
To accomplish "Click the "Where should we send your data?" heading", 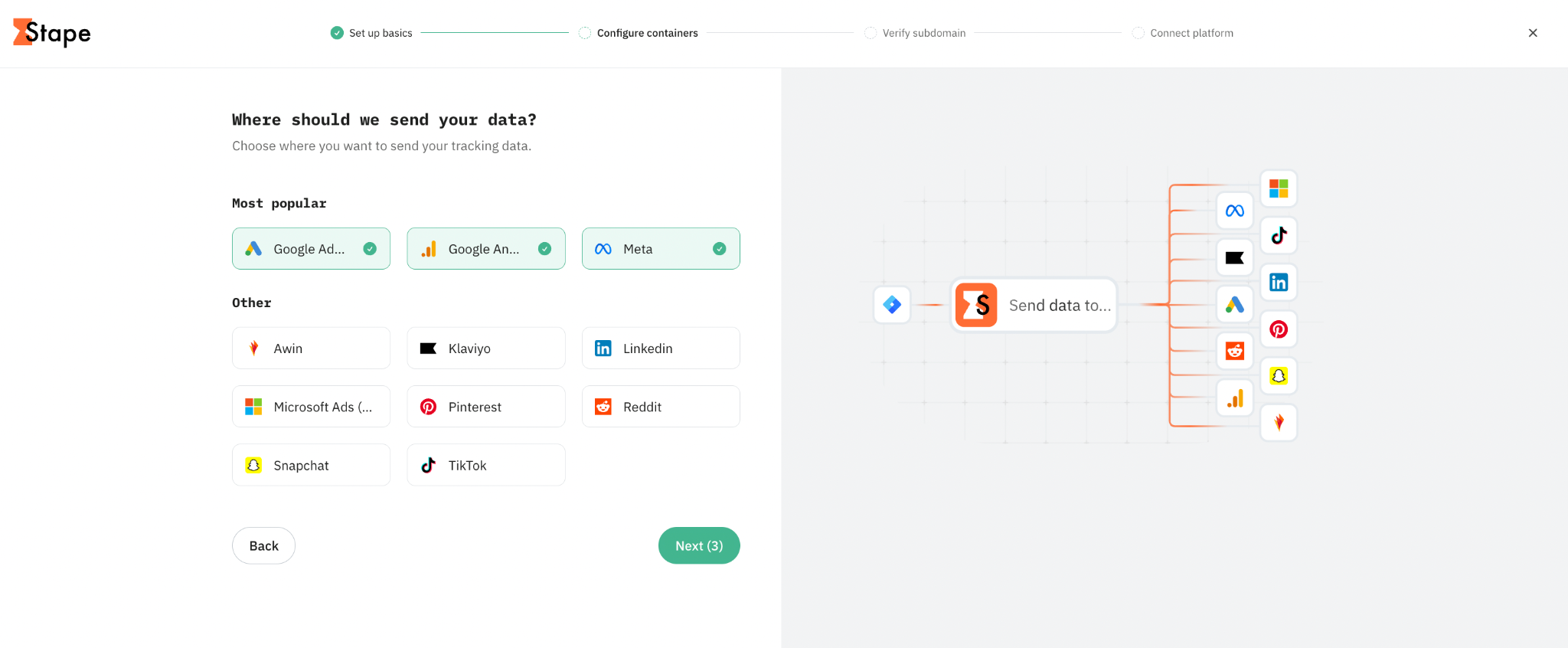I will click(x=384, y=119).
